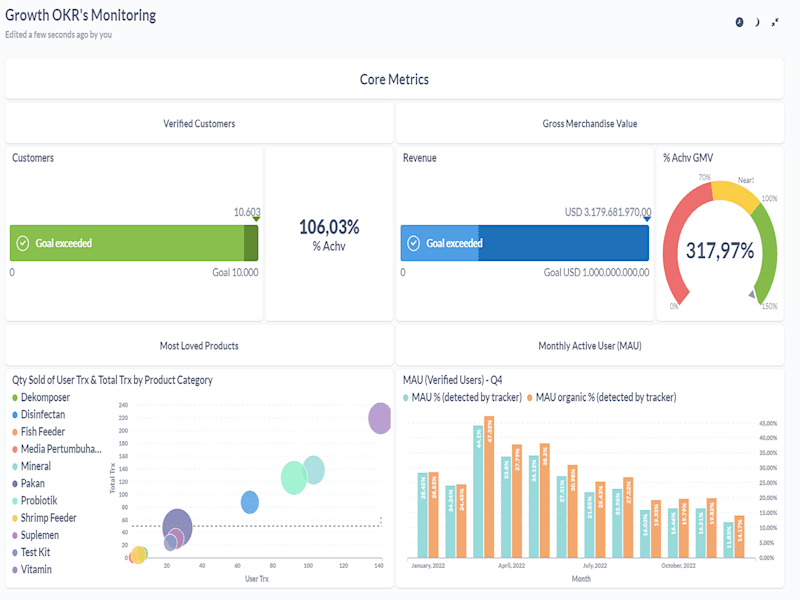Click the mint green bubble near 120 Total Trx
Screen dimensions: 800x600
293,478
